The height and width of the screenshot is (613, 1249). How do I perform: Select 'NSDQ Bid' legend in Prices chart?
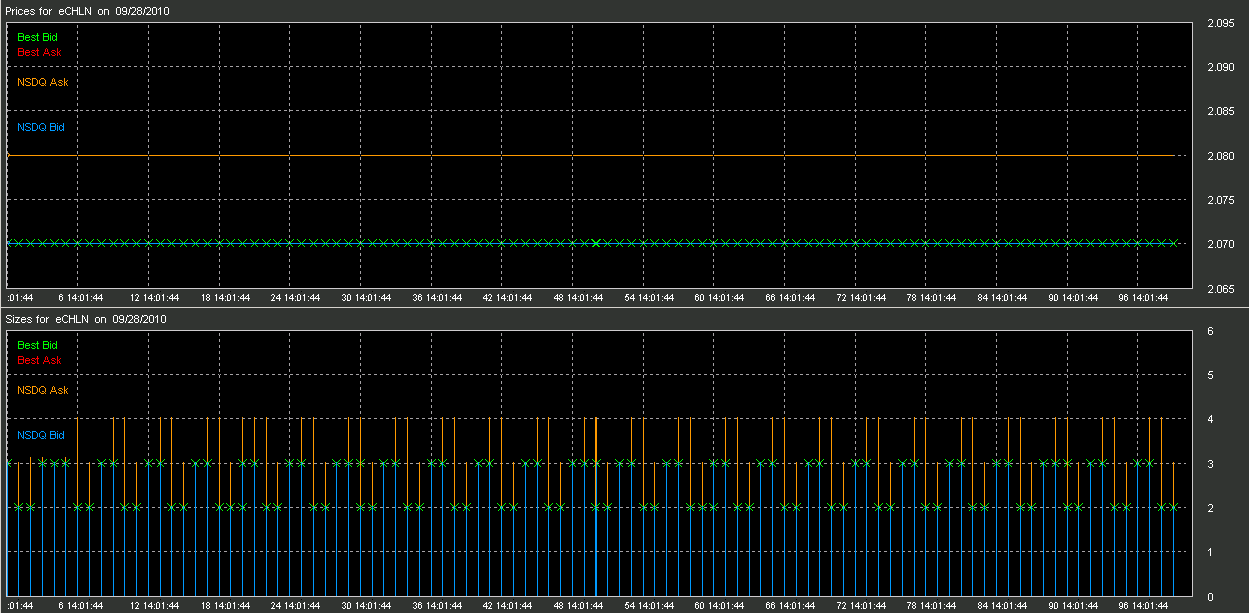[41, 127]
